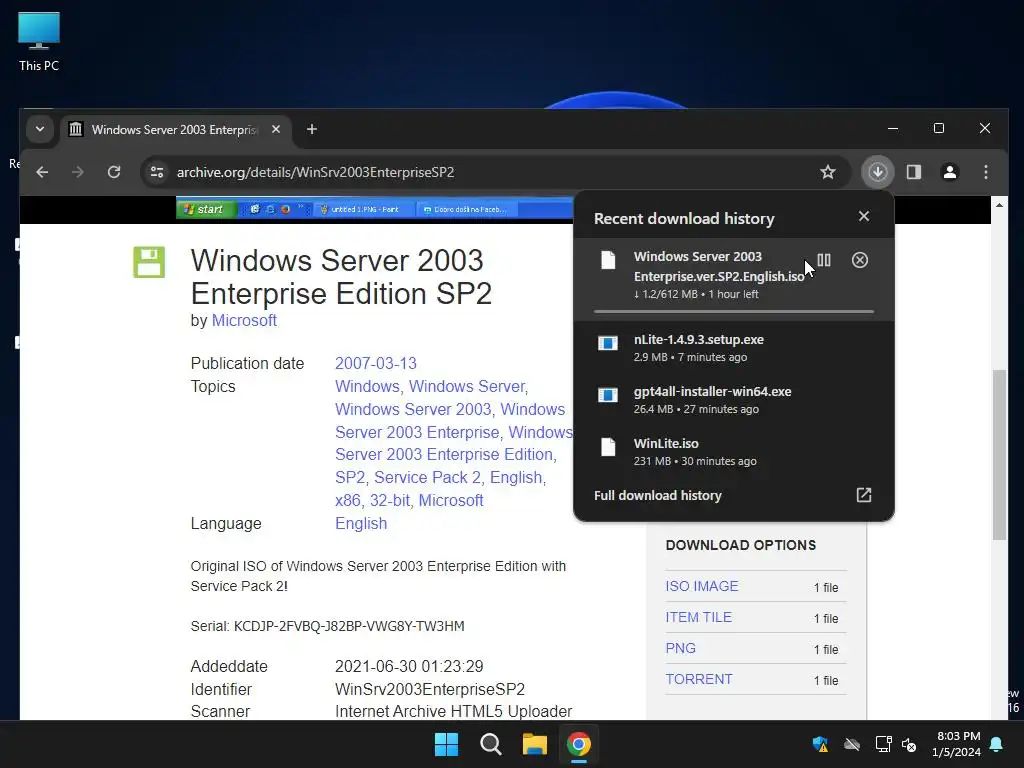This screenshot has height=768, width=1024.
Task: Click the nLite setup file icon
Action: click(x=608, y=343)
